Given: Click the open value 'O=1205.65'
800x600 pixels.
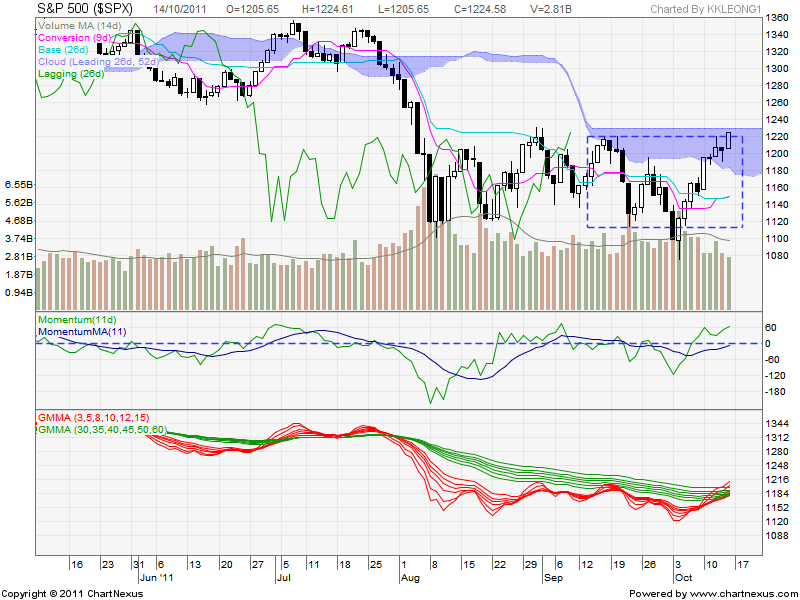Looking at the screenshot, I should [x=253, y=9].
